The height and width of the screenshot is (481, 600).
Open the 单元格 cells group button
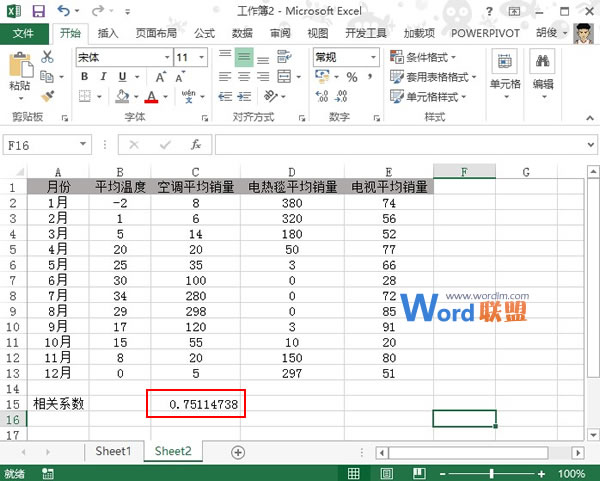click(x=505, y=74)
